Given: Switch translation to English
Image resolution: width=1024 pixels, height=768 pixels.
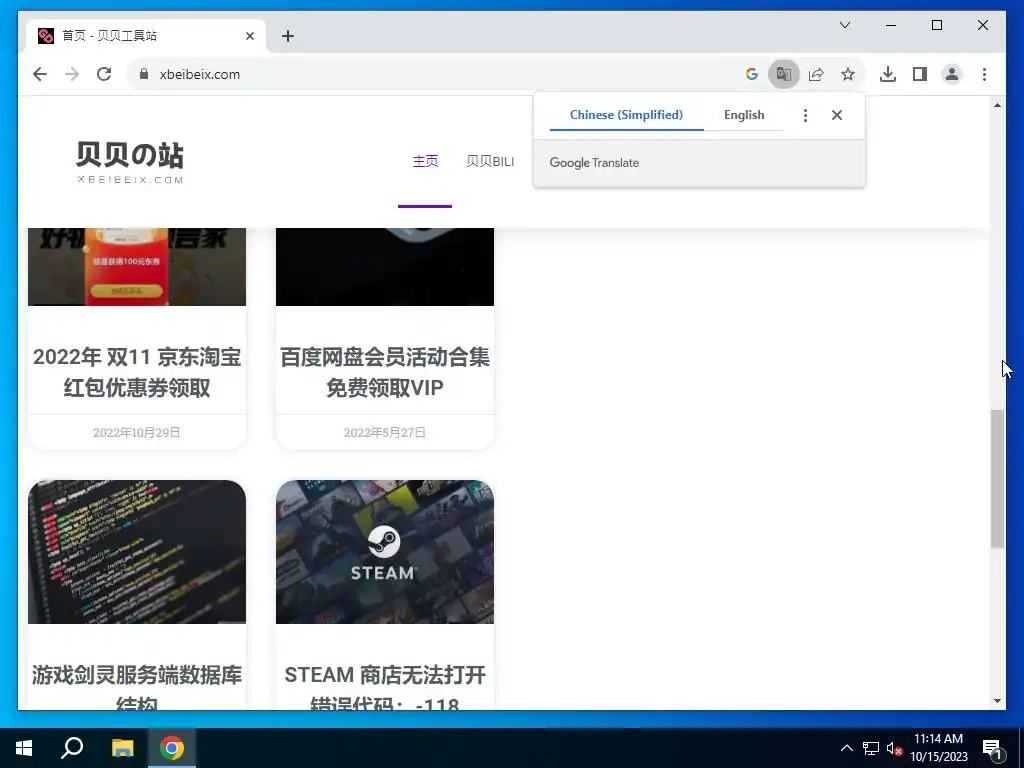Looking at the screenshot, I should (744, 115).
